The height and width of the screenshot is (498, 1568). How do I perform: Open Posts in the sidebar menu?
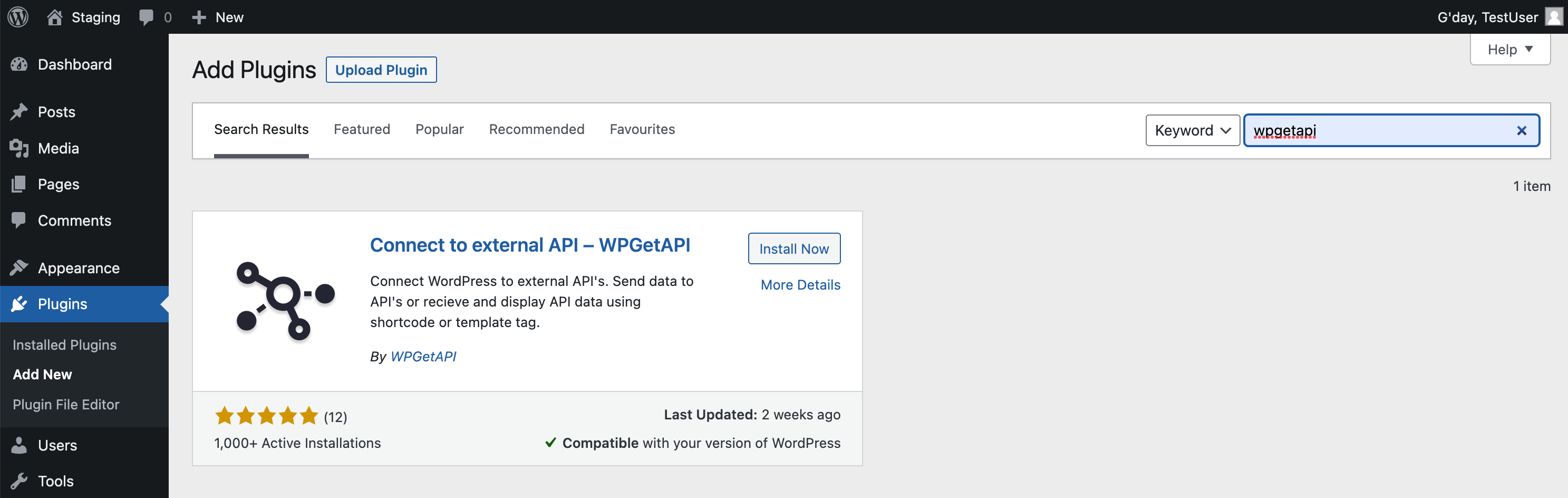[x=84, y=111]
